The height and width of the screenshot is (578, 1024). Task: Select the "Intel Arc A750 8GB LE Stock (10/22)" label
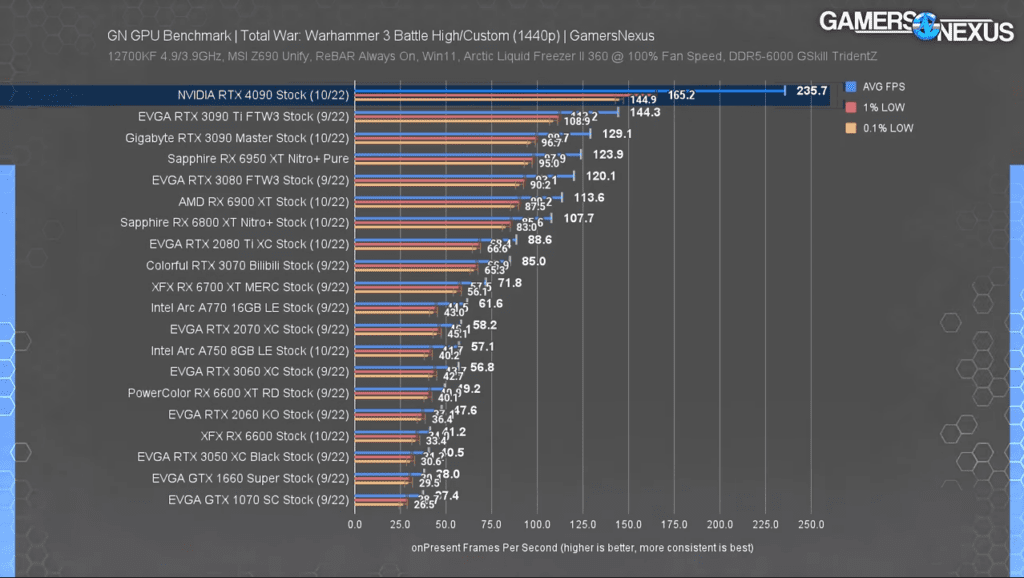(x=250, y=351)
